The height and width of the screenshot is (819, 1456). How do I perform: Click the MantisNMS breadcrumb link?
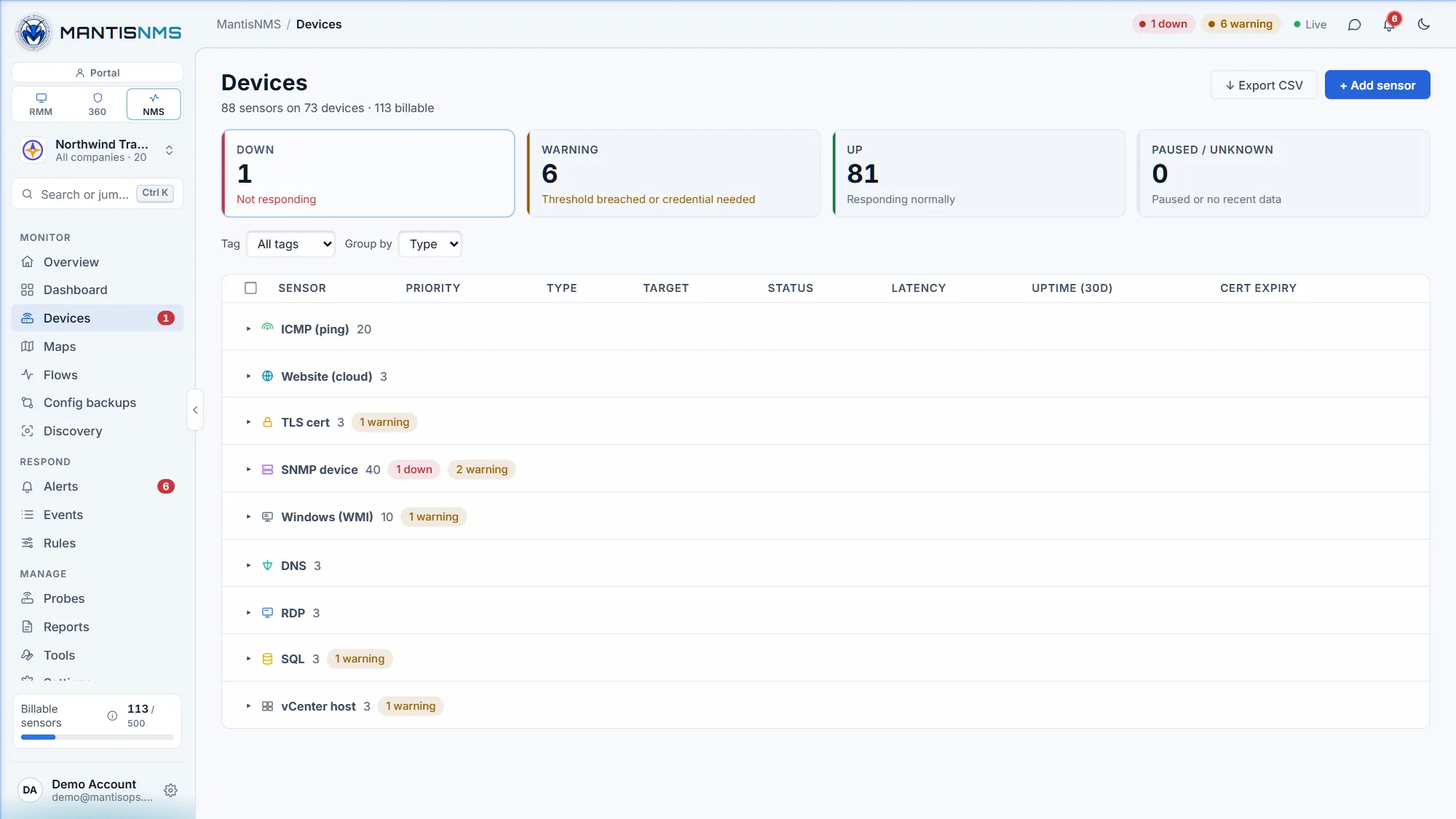pyautogui.click(x=248, y=24)
